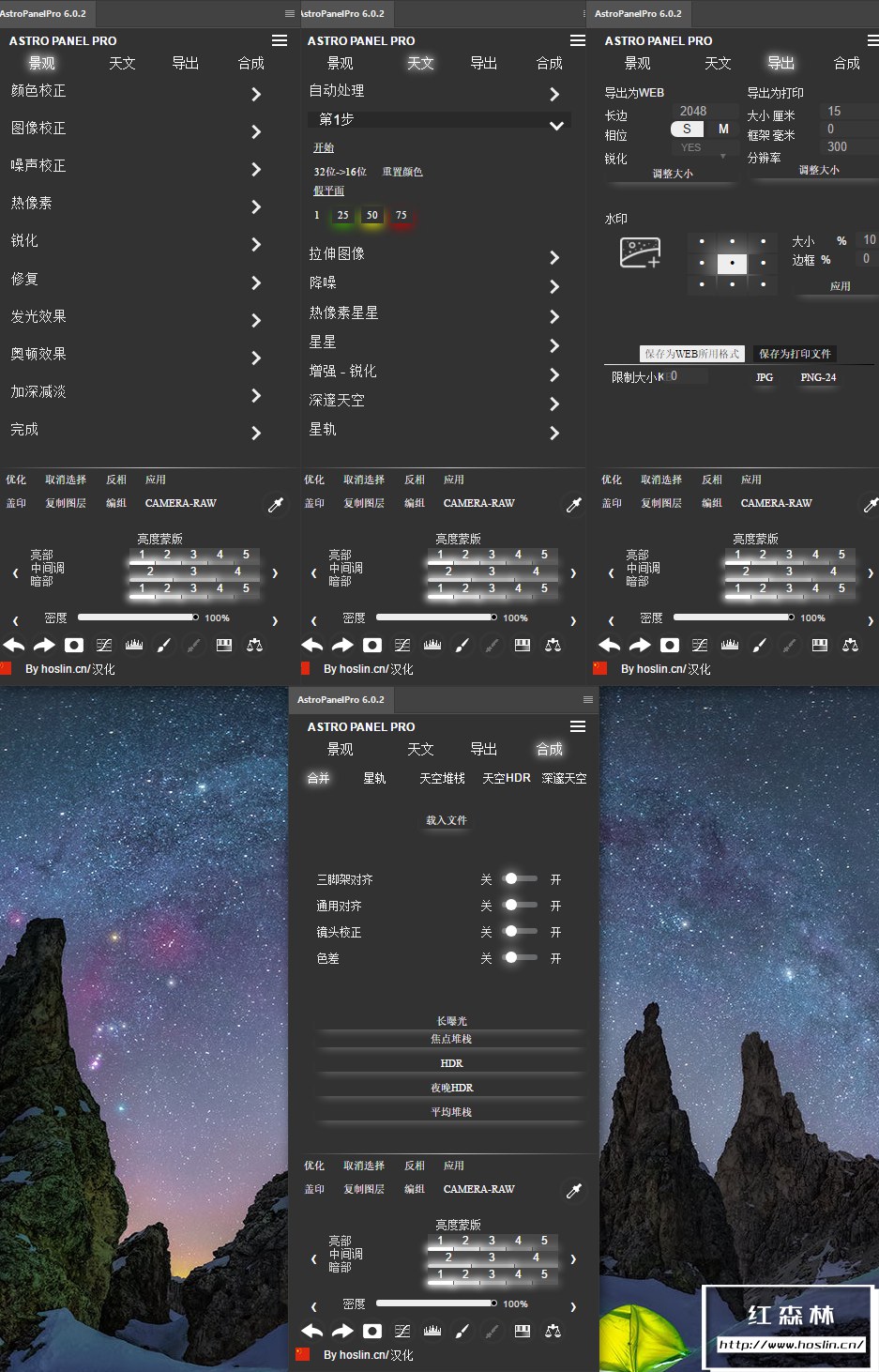Select center watermark position dot

(732, 263)
